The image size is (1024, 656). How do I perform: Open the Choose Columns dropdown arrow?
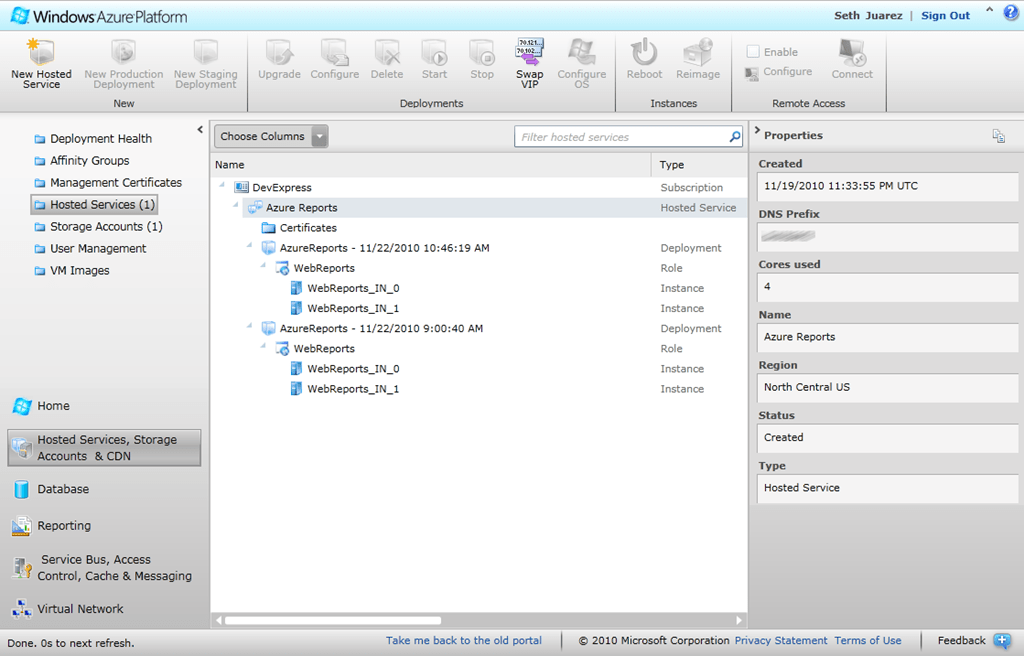(x=319, y=137)
